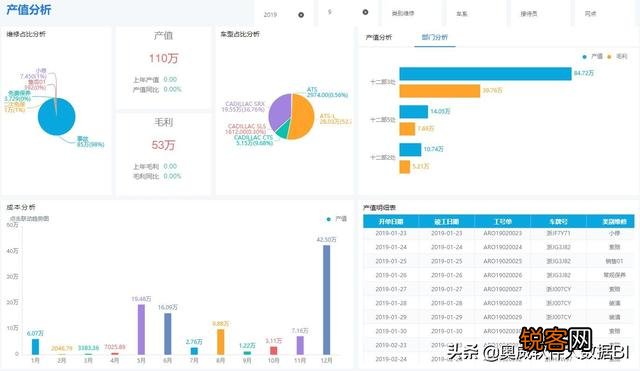
Task: Toggle orange 毛利 legend in department chart
Action: [x=617, y=56]
